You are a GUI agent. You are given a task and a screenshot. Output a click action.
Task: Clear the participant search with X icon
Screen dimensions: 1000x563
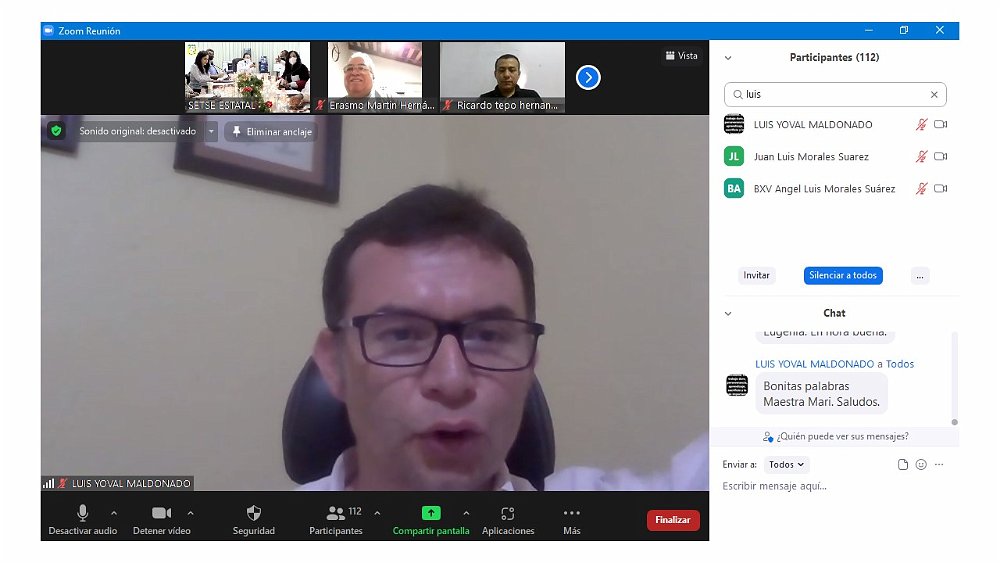click(934, 95)
